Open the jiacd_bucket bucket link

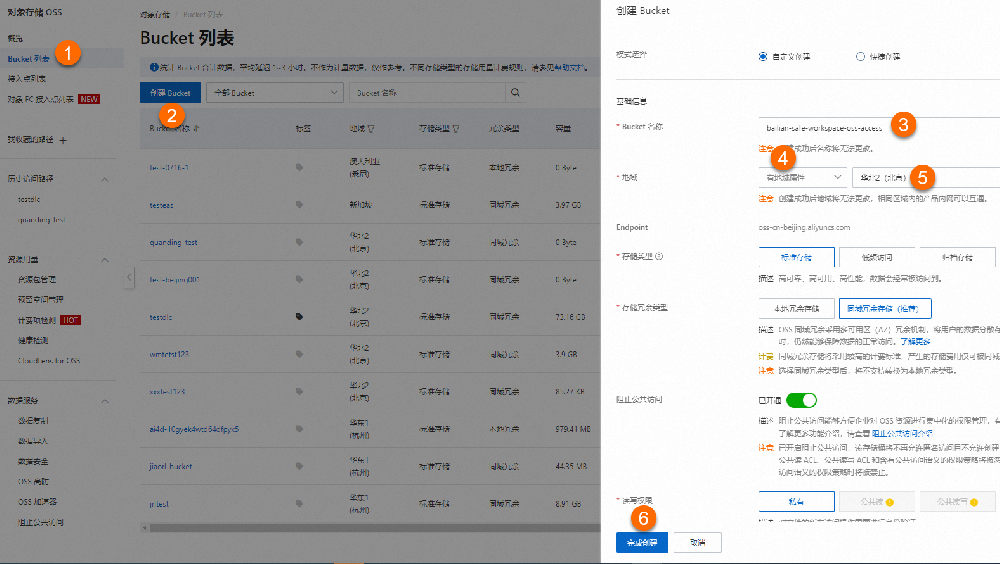[x=170, y=466]
